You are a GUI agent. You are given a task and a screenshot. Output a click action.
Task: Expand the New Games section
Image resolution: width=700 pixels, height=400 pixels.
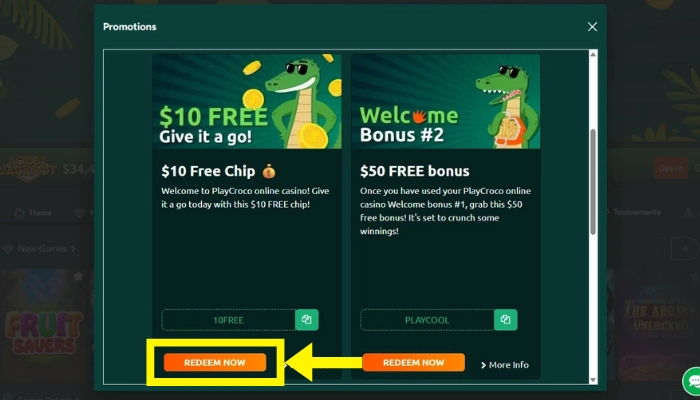[x=40, y=249]
